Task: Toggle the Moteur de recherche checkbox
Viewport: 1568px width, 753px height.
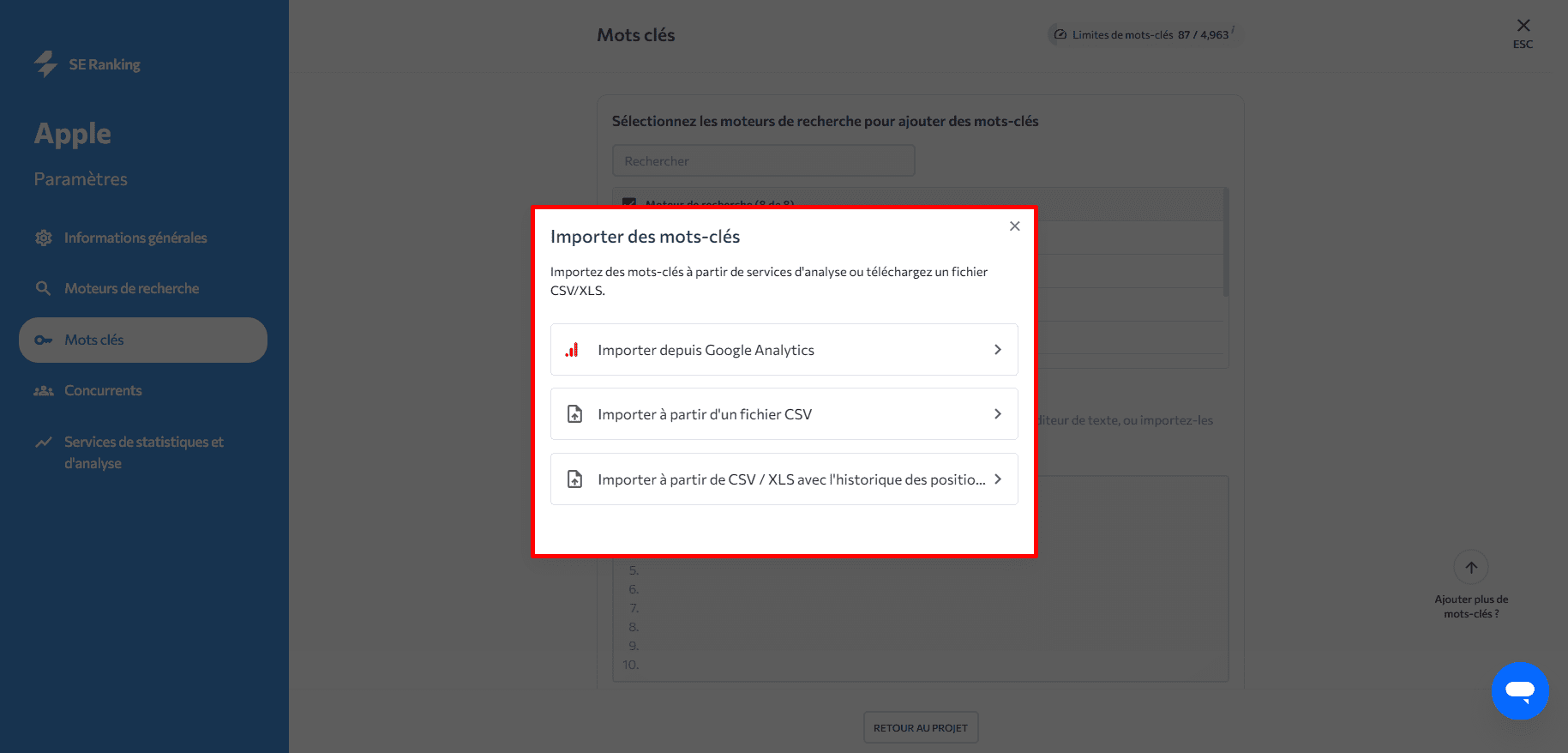Action: pyautogui.click(x=629, y=204)
